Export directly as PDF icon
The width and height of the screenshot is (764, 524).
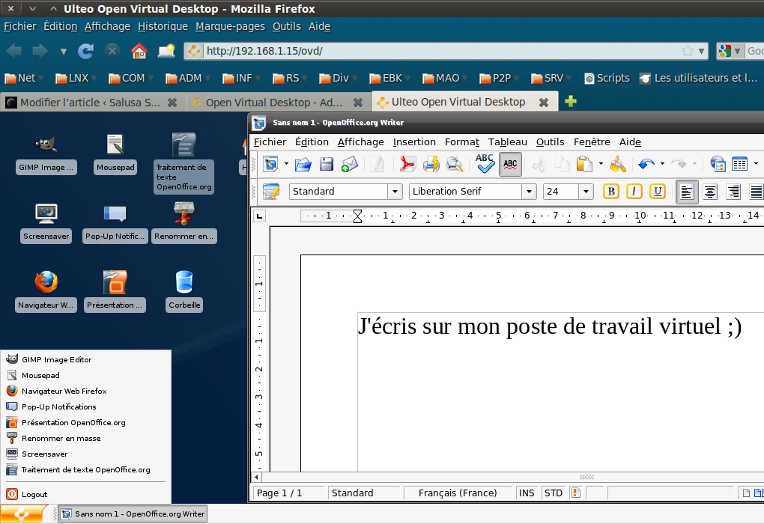407,164
